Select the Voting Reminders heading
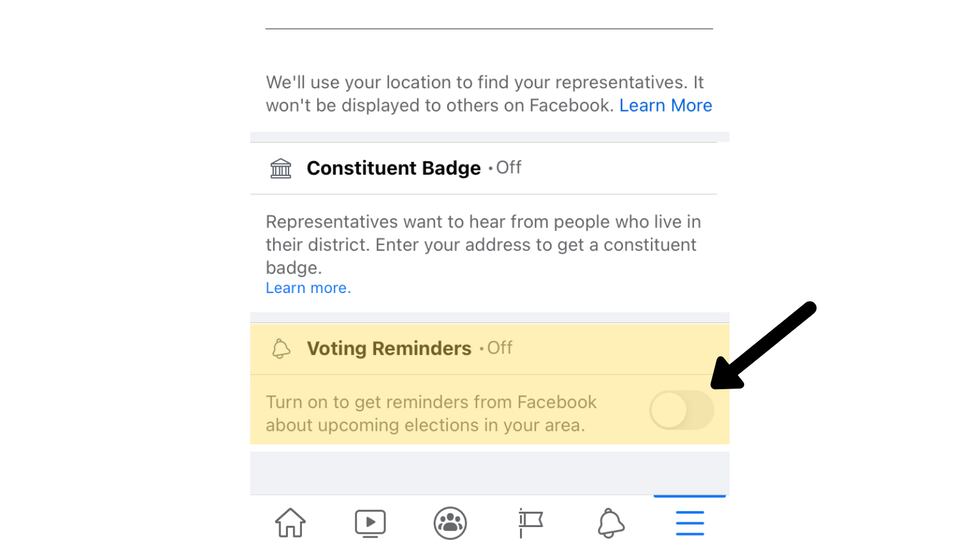Screen dimensions: 980x551 point(388,349)
